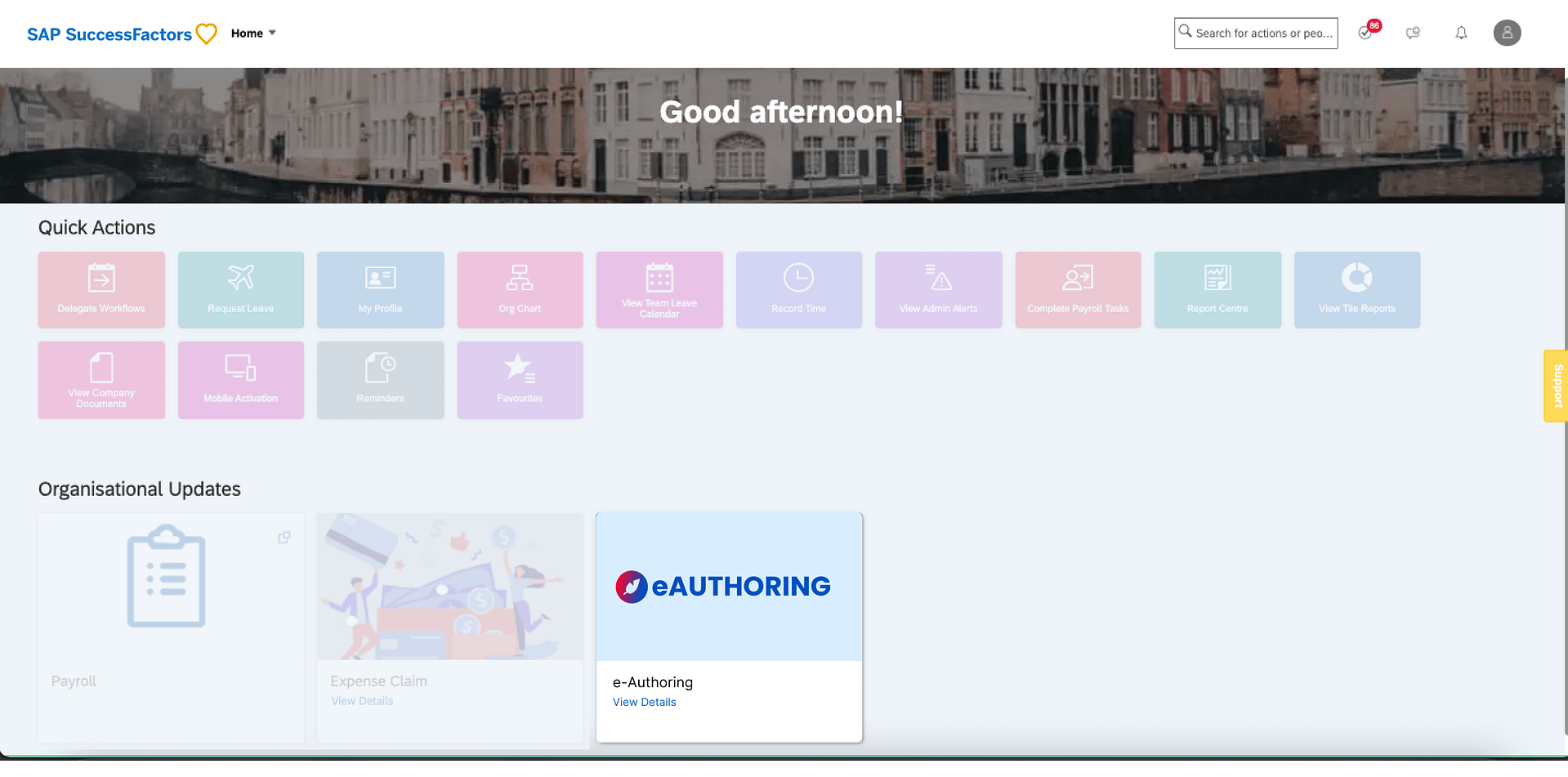Click View Details link under e-Authoring
The image size is (1568, 777).
click(645, 702)
